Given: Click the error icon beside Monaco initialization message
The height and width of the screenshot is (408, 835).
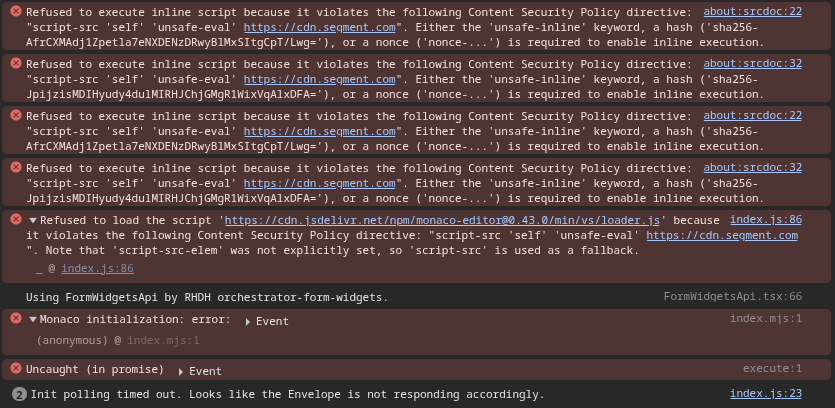Looking at the screenshot, I should [16, 318].
